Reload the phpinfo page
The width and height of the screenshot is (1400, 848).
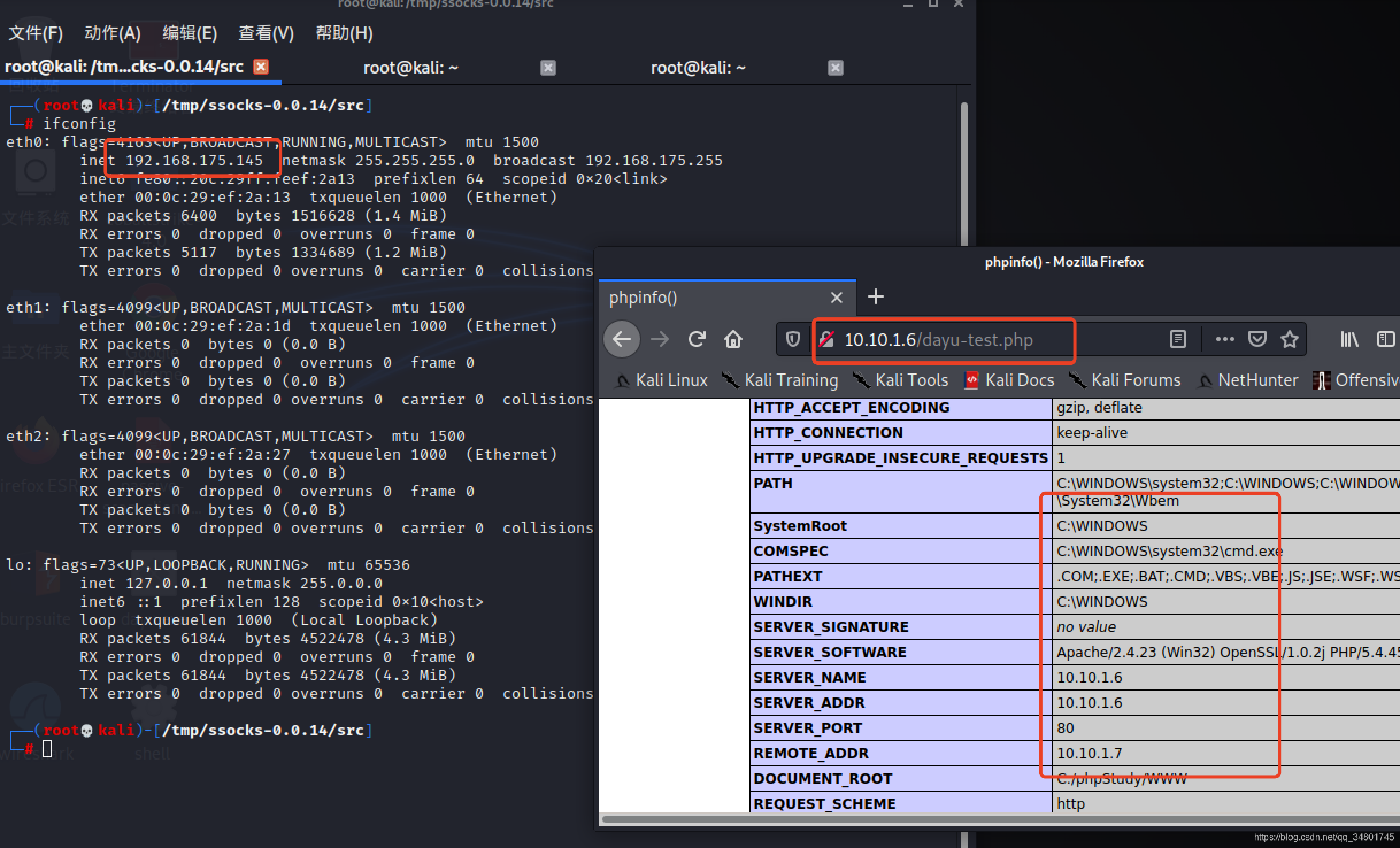click(697, 339)
